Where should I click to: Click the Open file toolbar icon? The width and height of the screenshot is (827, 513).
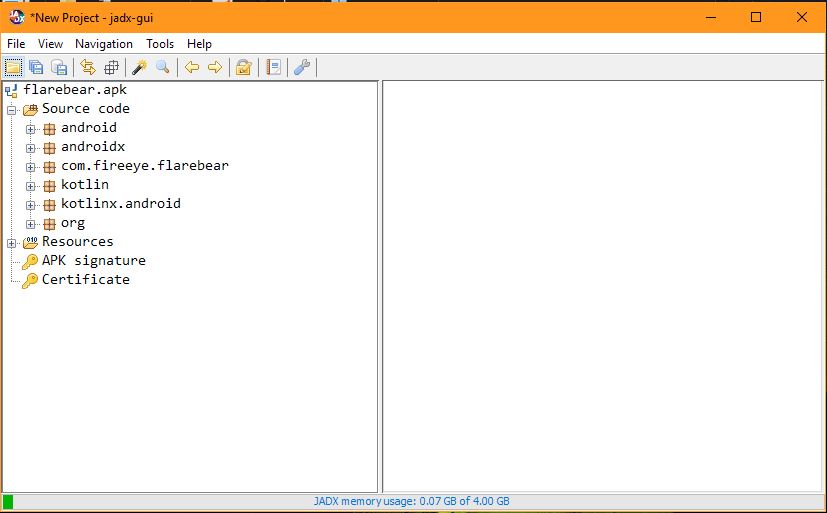pyautogui.click(x=13, y=67)
